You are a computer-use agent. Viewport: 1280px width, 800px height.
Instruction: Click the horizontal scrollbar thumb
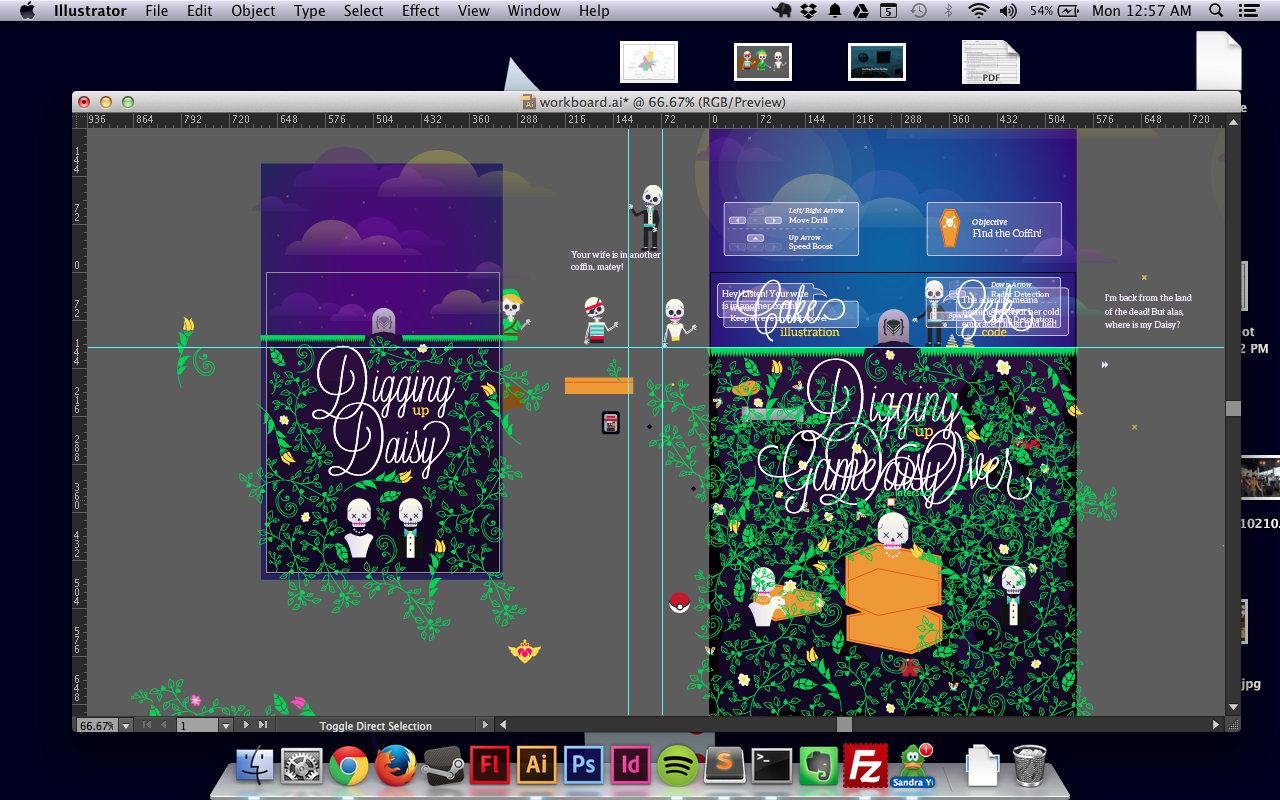tap(844, 725)
